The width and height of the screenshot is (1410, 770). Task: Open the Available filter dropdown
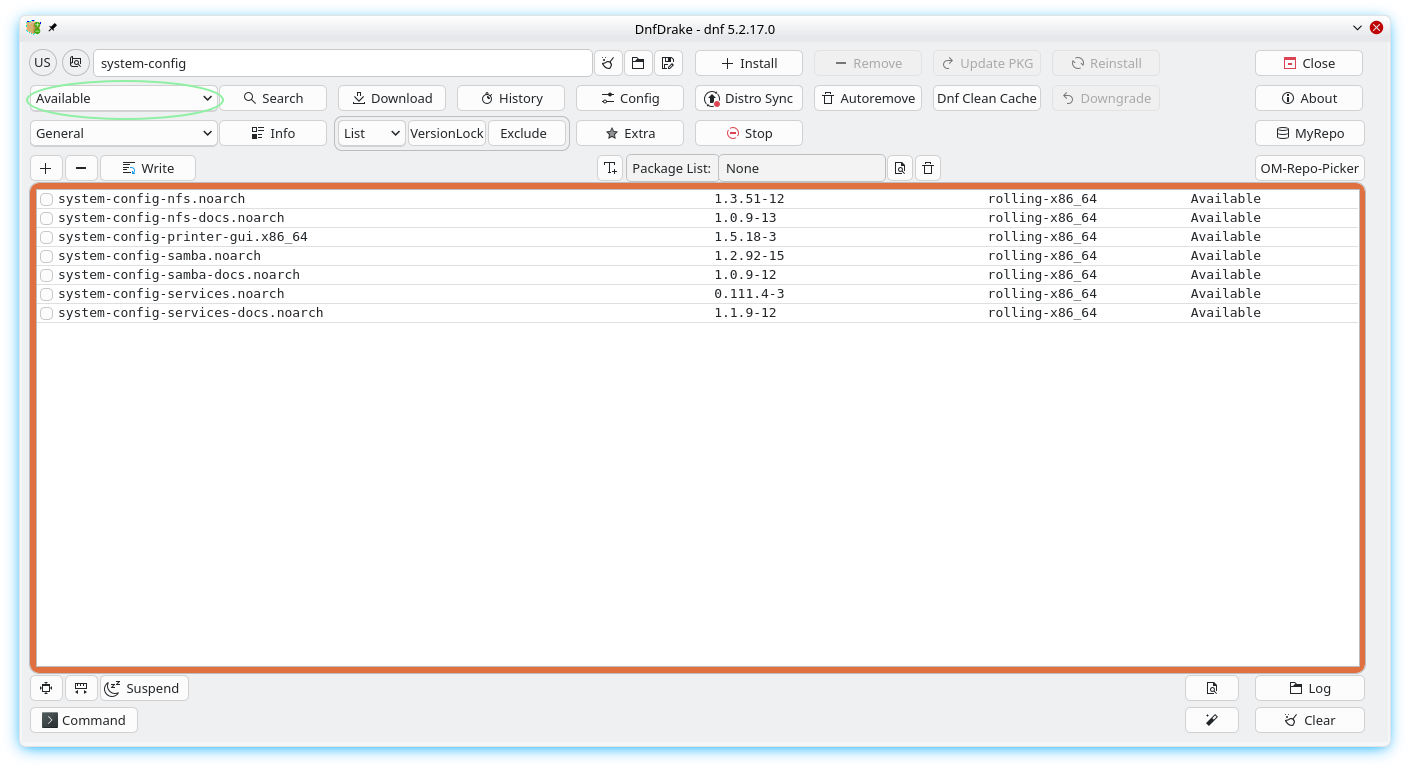(124, 98)
